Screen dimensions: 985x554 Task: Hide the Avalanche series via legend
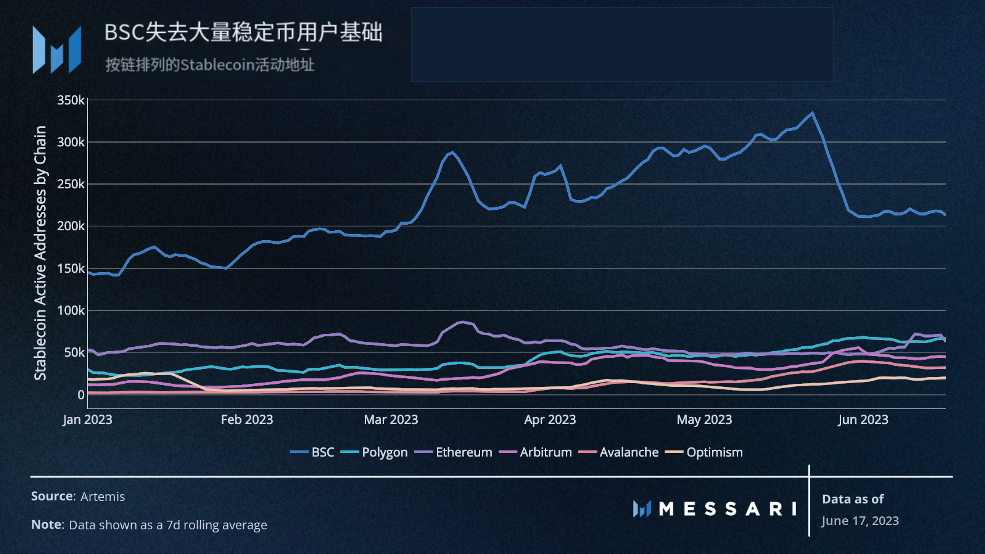620,452
